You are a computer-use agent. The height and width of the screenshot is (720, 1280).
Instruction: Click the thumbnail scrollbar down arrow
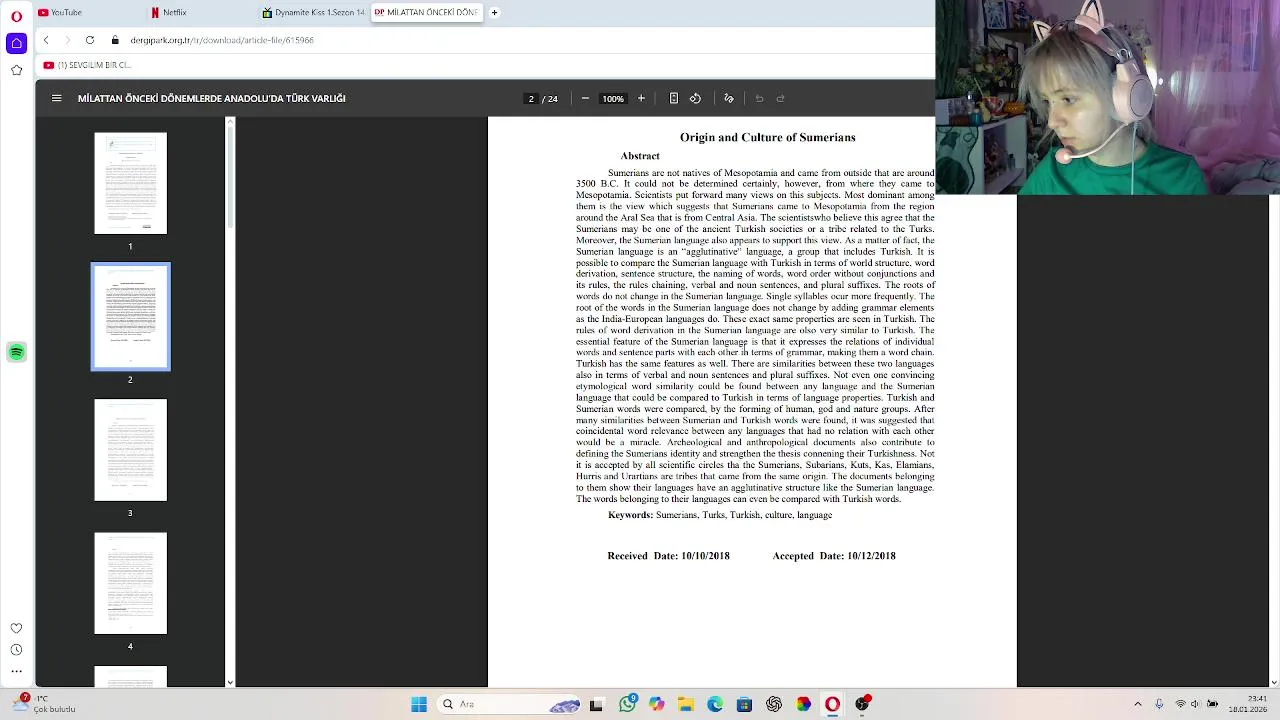point(231,682)
